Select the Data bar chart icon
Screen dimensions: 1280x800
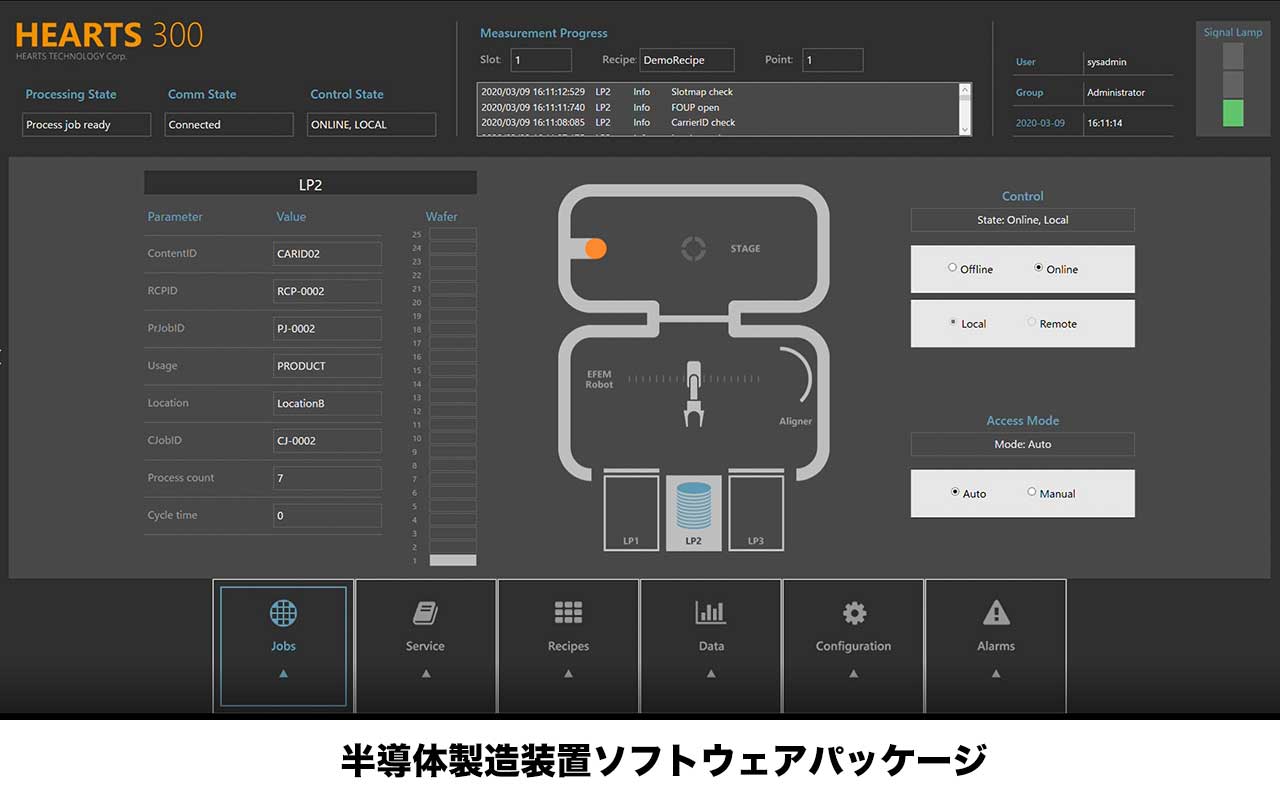tap(711, 613)
